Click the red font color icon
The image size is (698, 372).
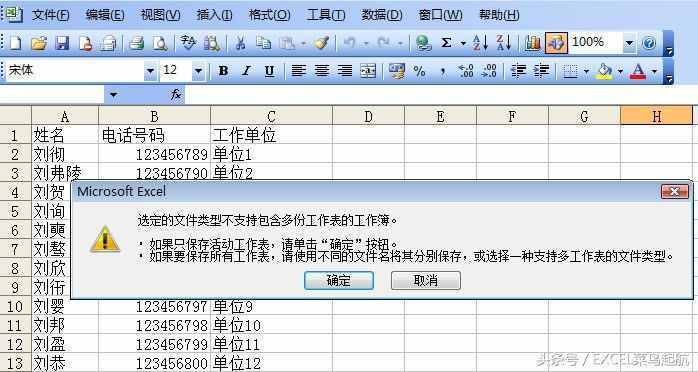point(637,71)
